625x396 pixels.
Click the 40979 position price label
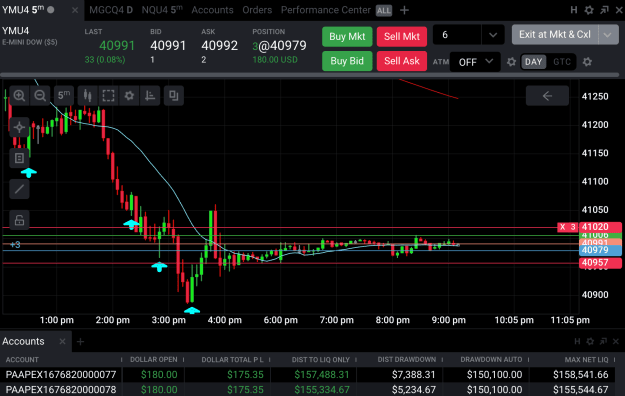tap(600, 250)
